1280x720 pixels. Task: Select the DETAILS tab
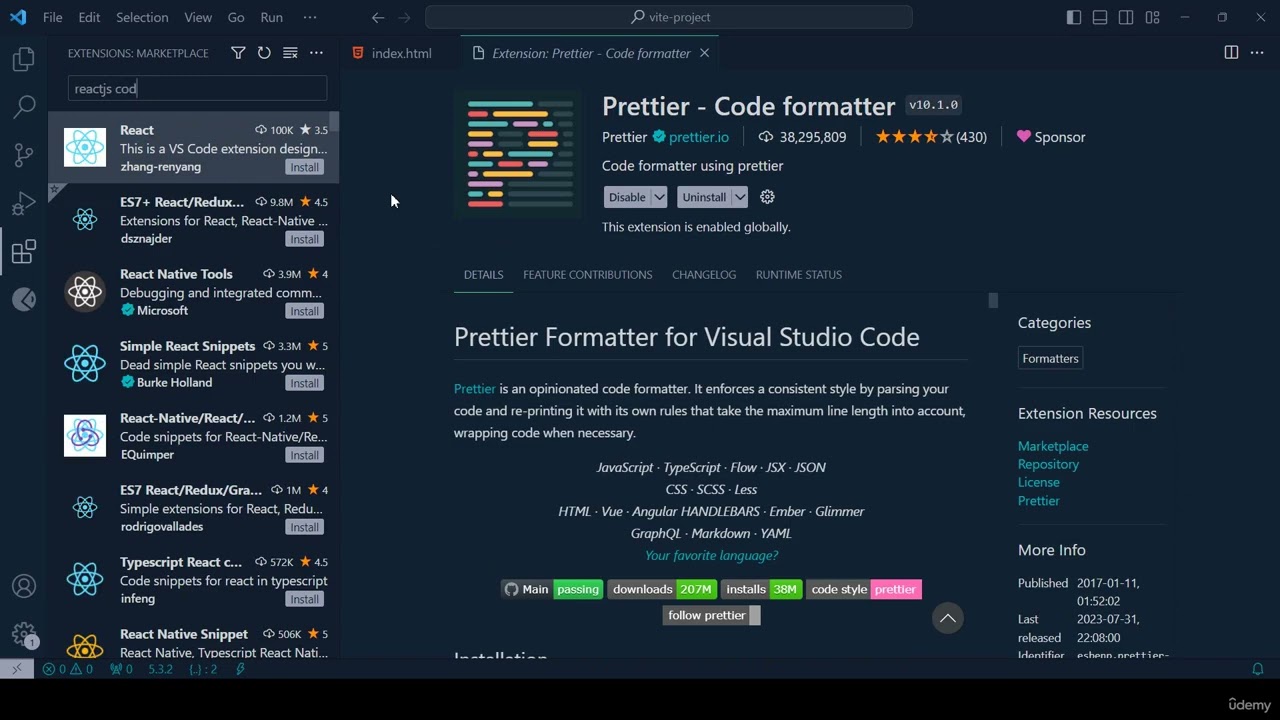click(x=483, y=274)
